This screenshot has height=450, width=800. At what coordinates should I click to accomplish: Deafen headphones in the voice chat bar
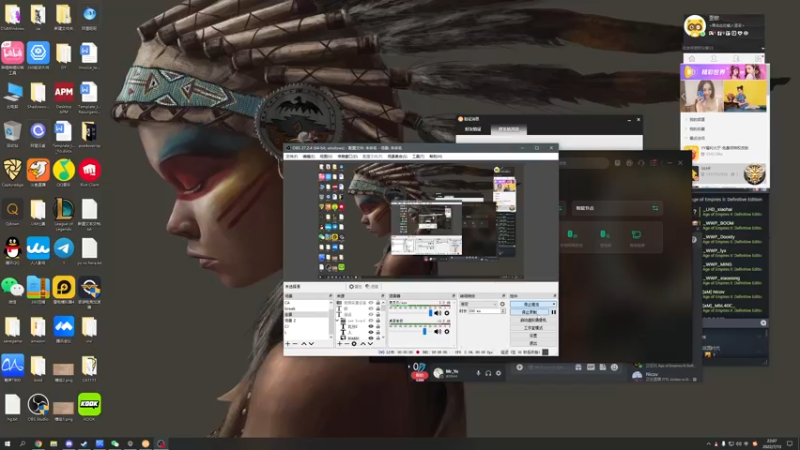coord(488,373)
